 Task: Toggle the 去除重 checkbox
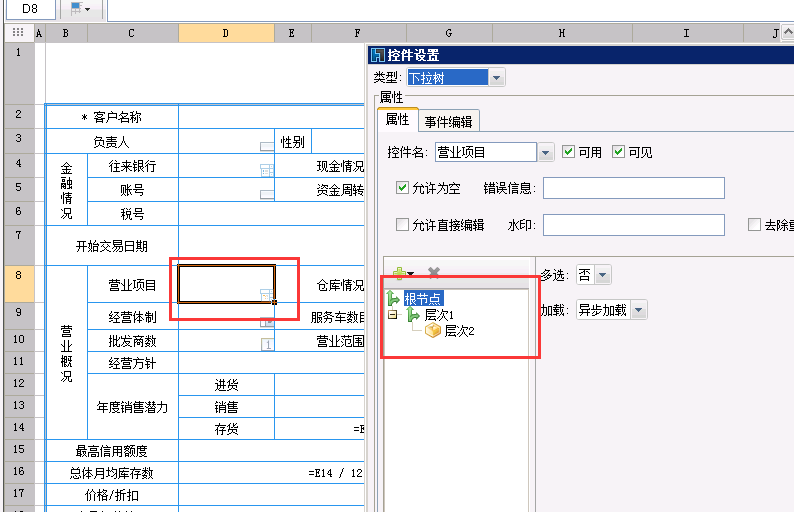[754, 224]
